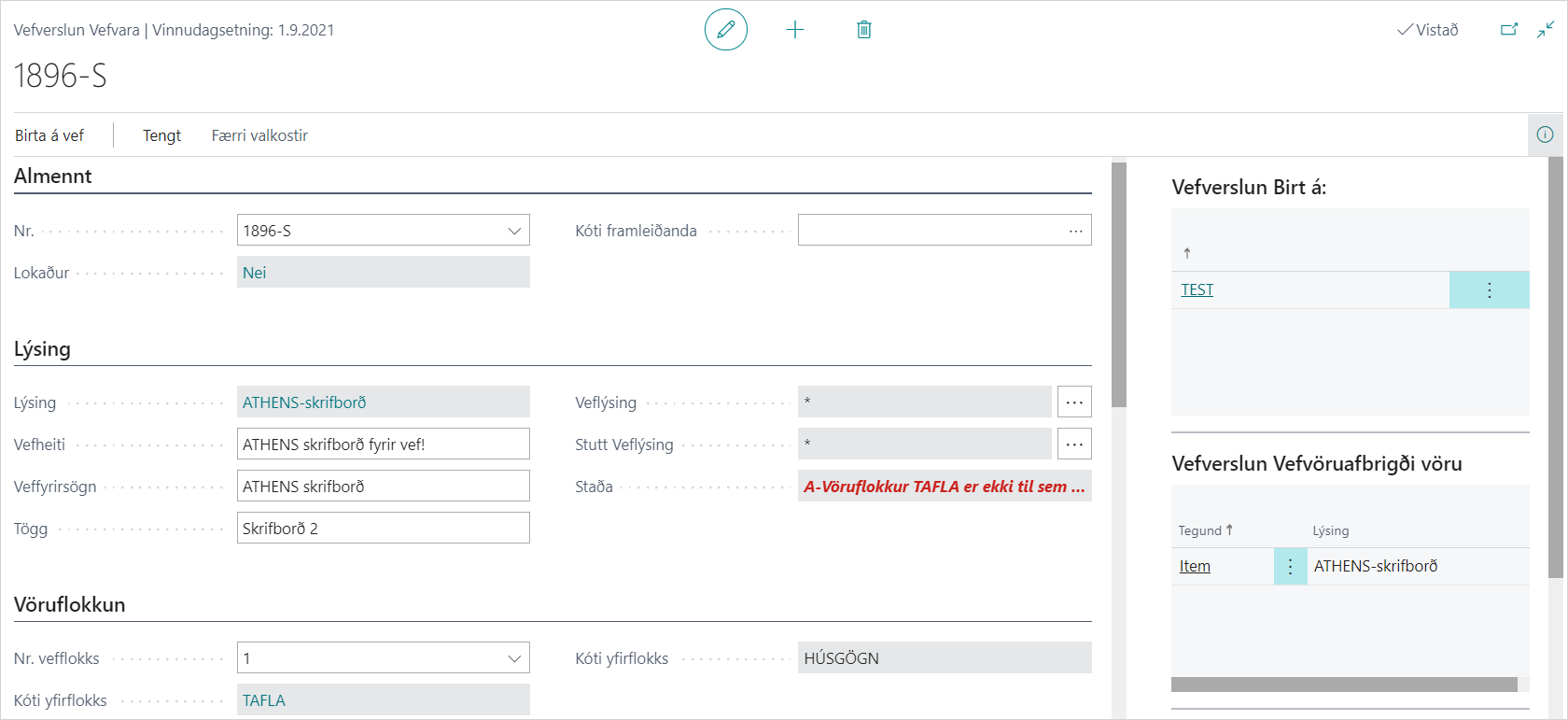Click the pencil edit icon
Screen dimensions: 1568x720
click(725, 30)
